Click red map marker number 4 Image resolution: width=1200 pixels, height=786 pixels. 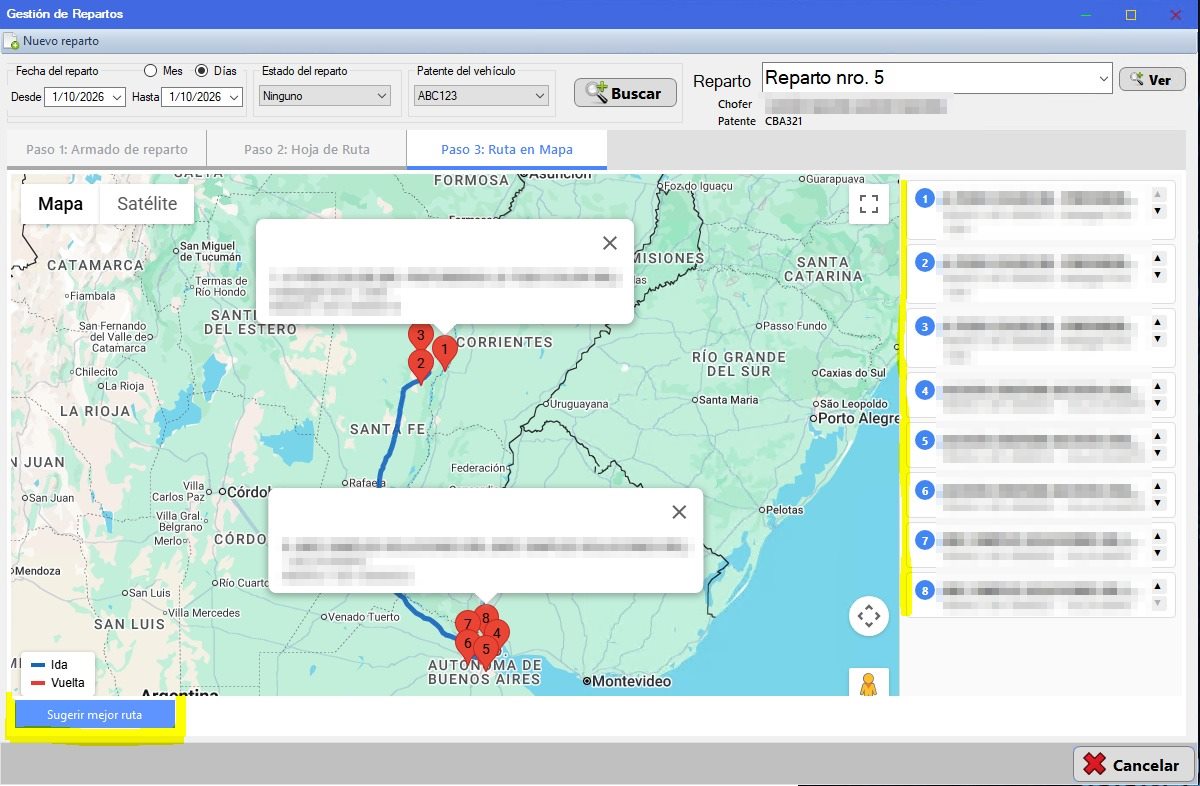click(498, 633)
